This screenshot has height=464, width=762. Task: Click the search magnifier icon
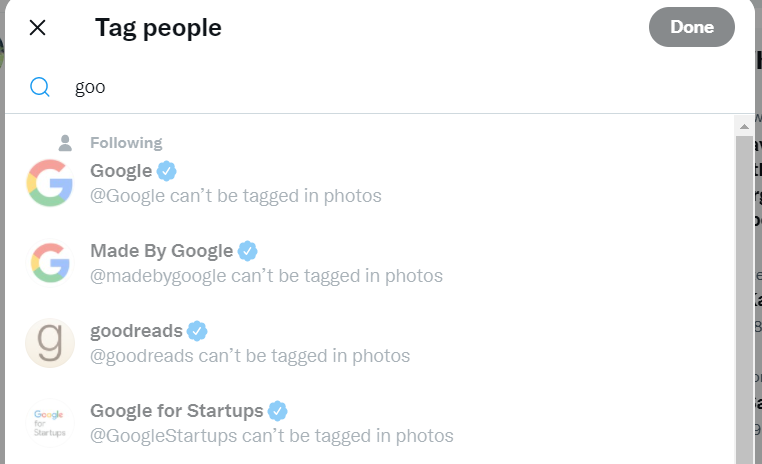tap(40, 87)
